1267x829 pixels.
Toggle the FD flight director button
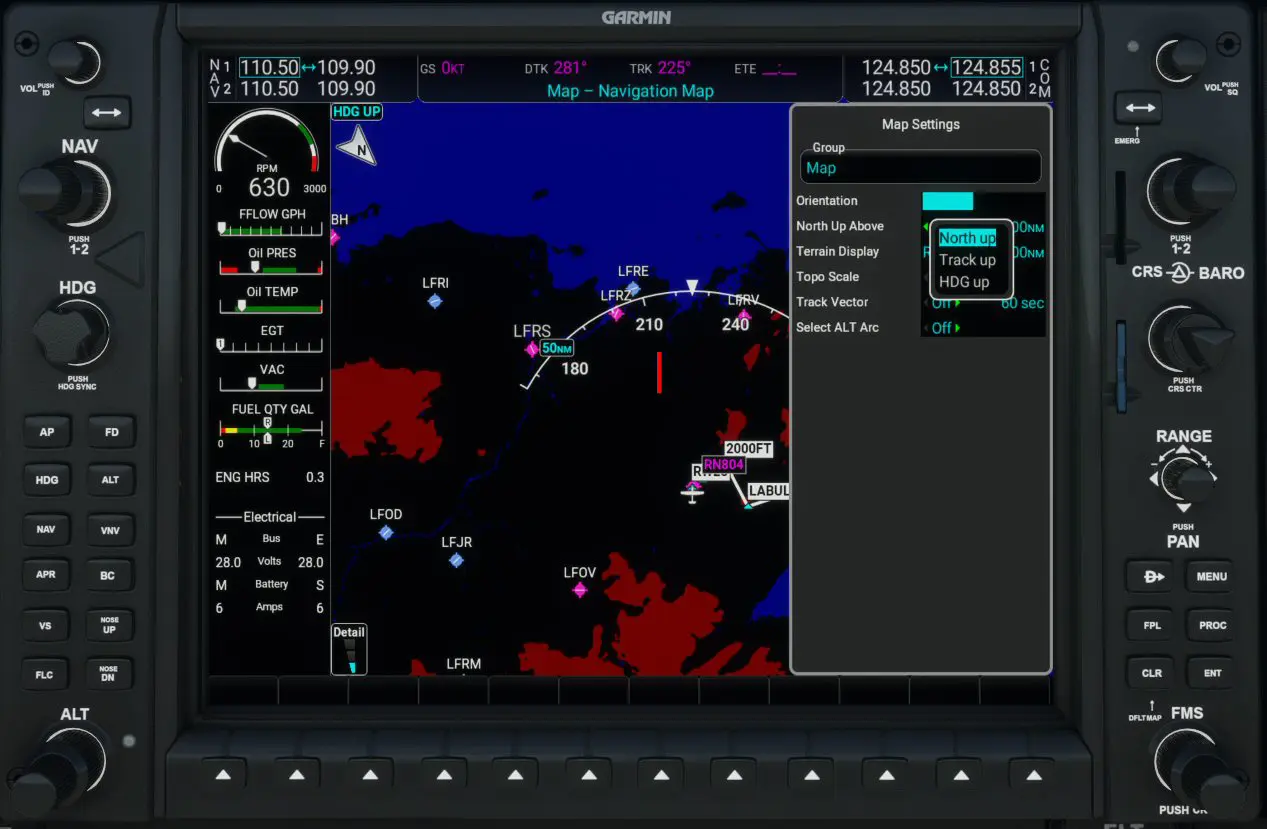111,432
